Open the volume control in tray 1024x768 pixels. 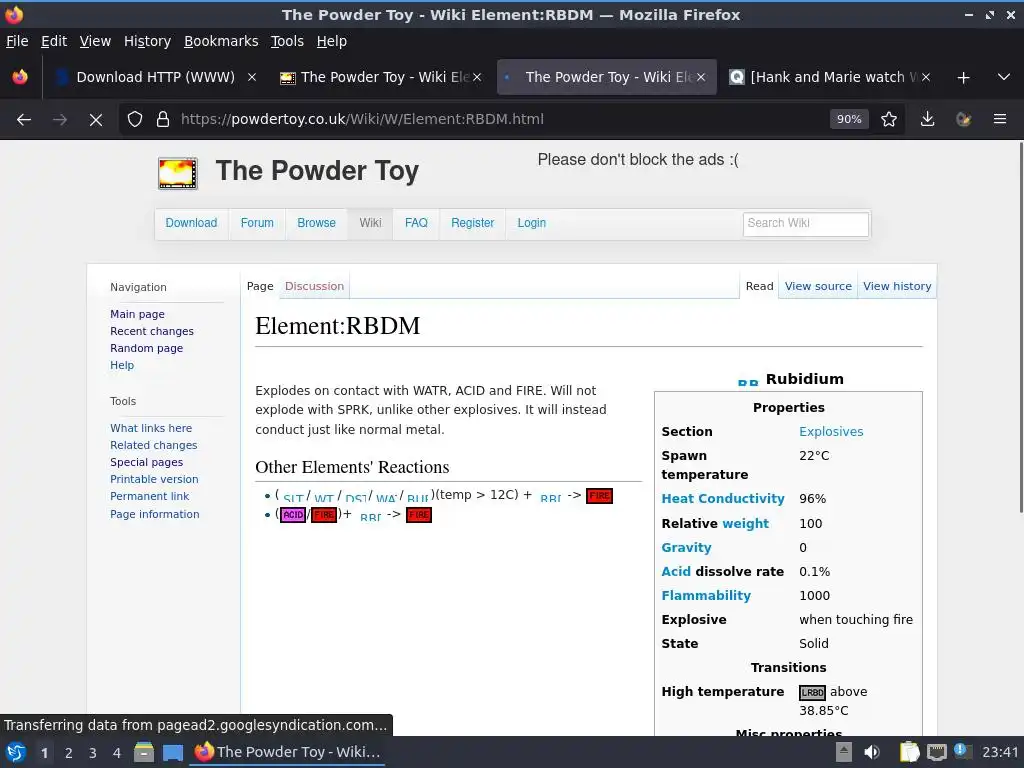[x=872, y=752]
